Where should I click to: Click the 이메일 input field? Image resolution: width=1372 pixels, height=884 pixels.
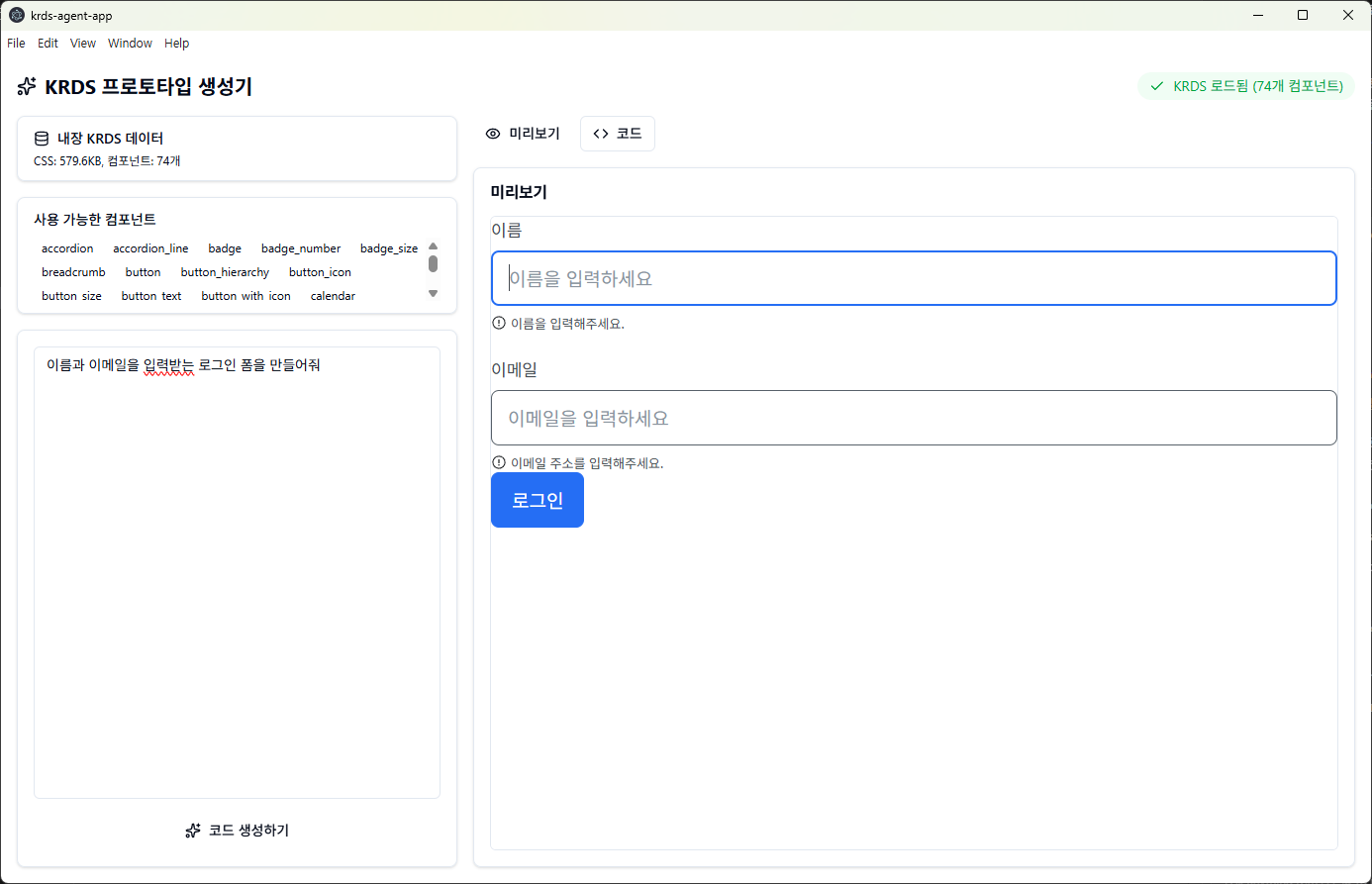[914, 418]
